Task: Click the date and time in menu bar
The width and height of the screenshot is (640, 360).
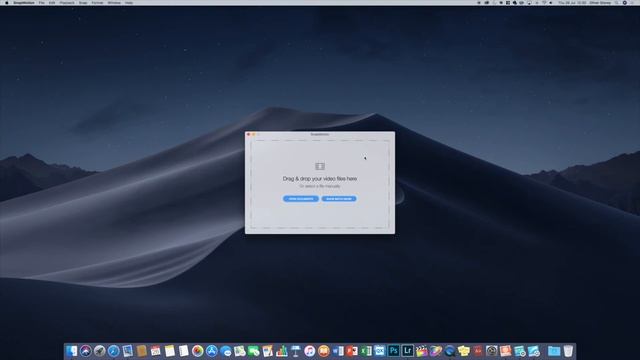Action: (x=572, y=3)
